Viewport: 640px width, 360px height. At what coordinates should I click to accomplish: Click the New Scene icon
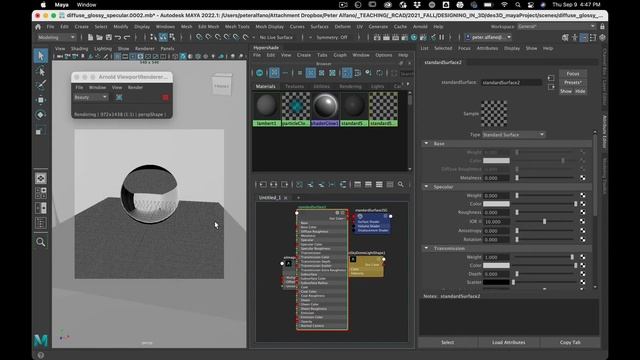pyautogui.click(x=90, y=37)
